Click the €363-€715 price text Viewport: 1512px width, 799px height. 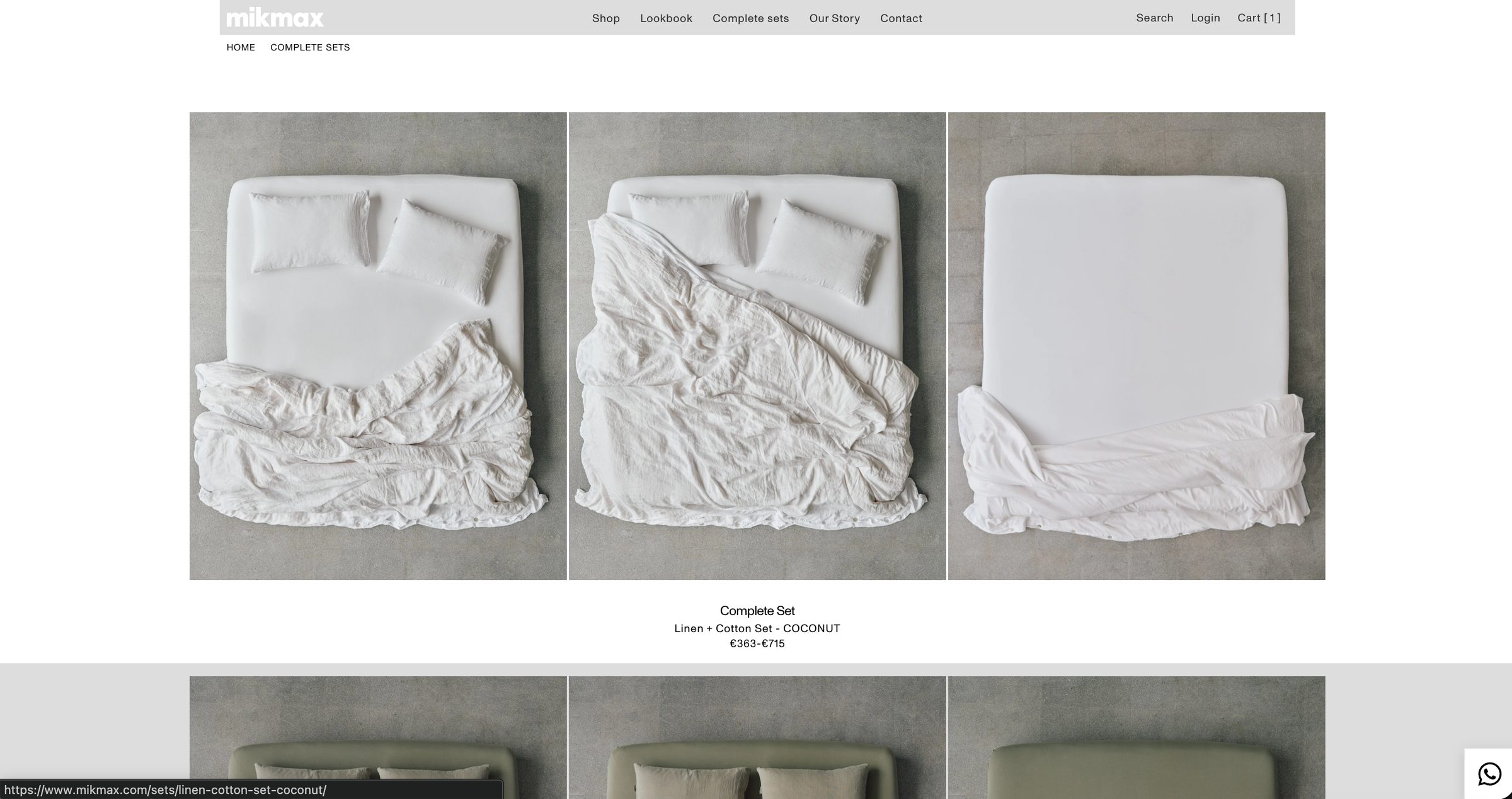click(x=757, y=643)
